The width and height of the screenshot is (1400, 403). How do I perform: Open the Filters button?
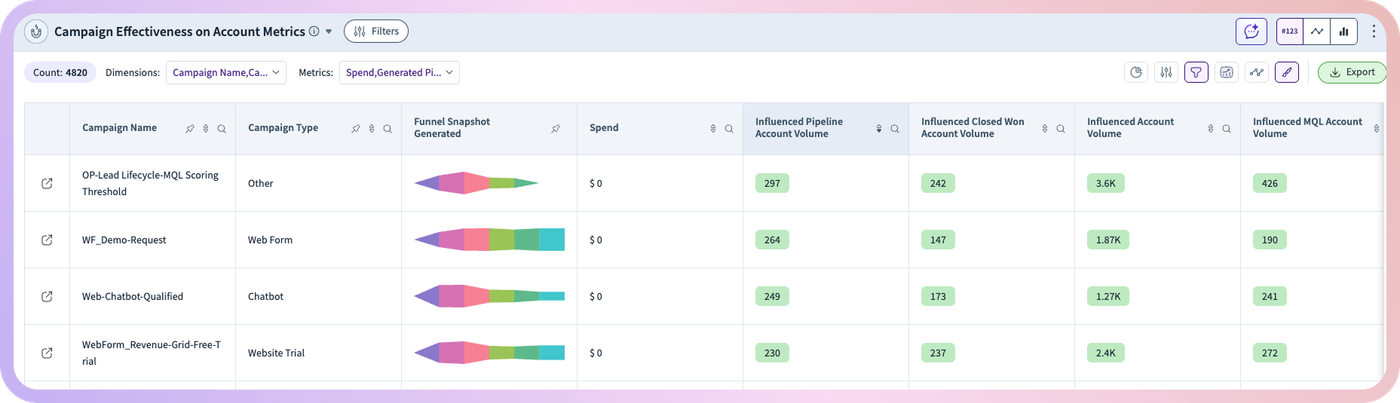[376, 31]
